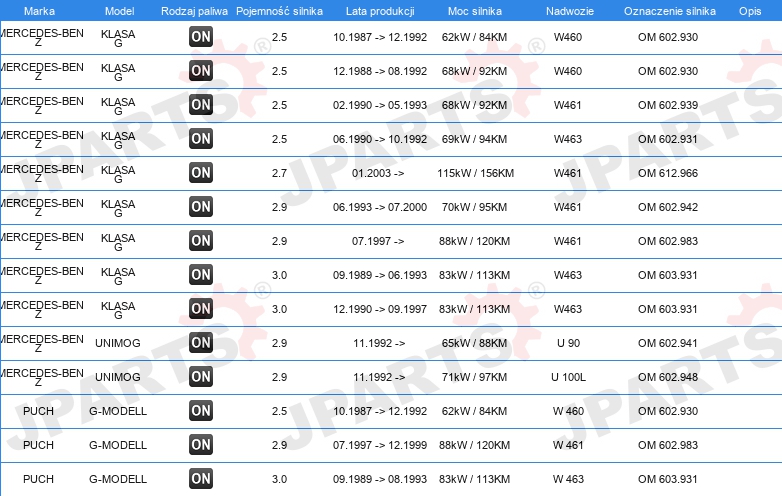Image resolution: width=782 pixels, height=496 pixels.
Task: Click the ON badge in the 12.1990 -> 09.1997 row
Action: [201, 309]
